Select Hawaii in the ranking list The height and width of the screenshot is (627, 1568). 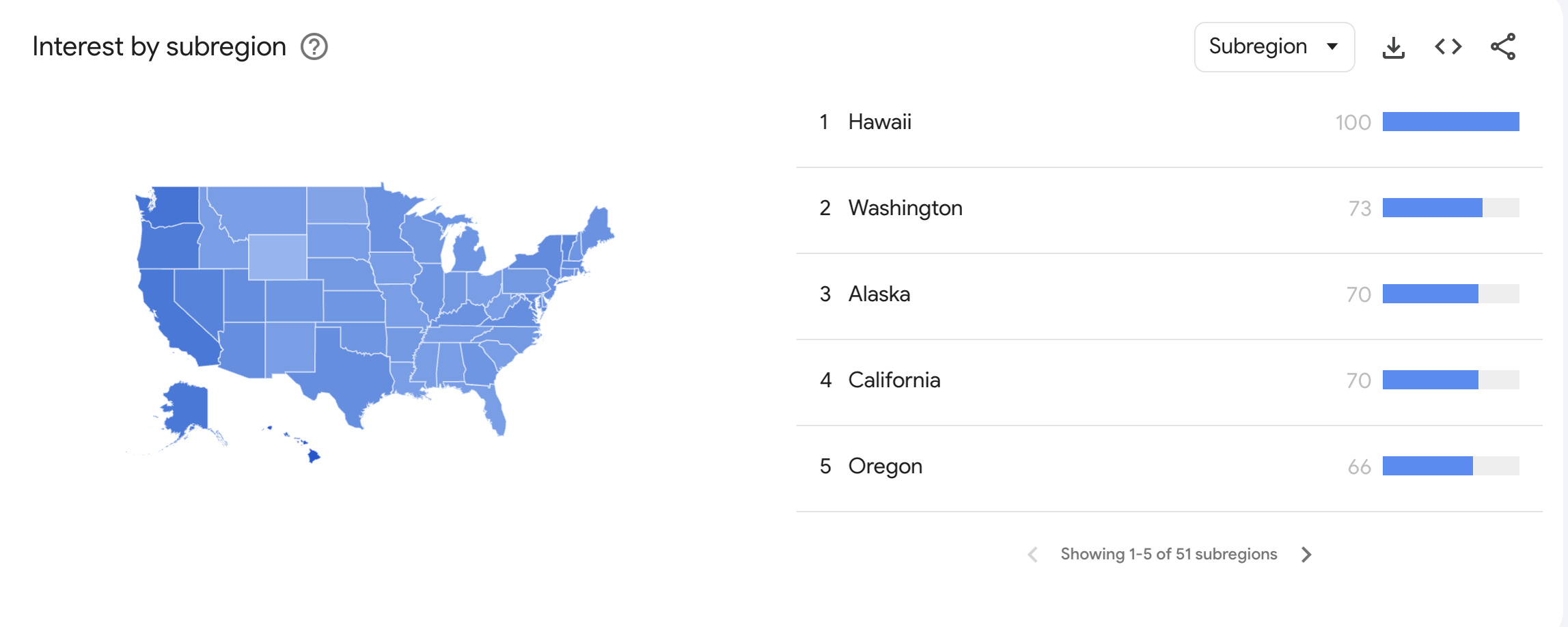[879, 122]
